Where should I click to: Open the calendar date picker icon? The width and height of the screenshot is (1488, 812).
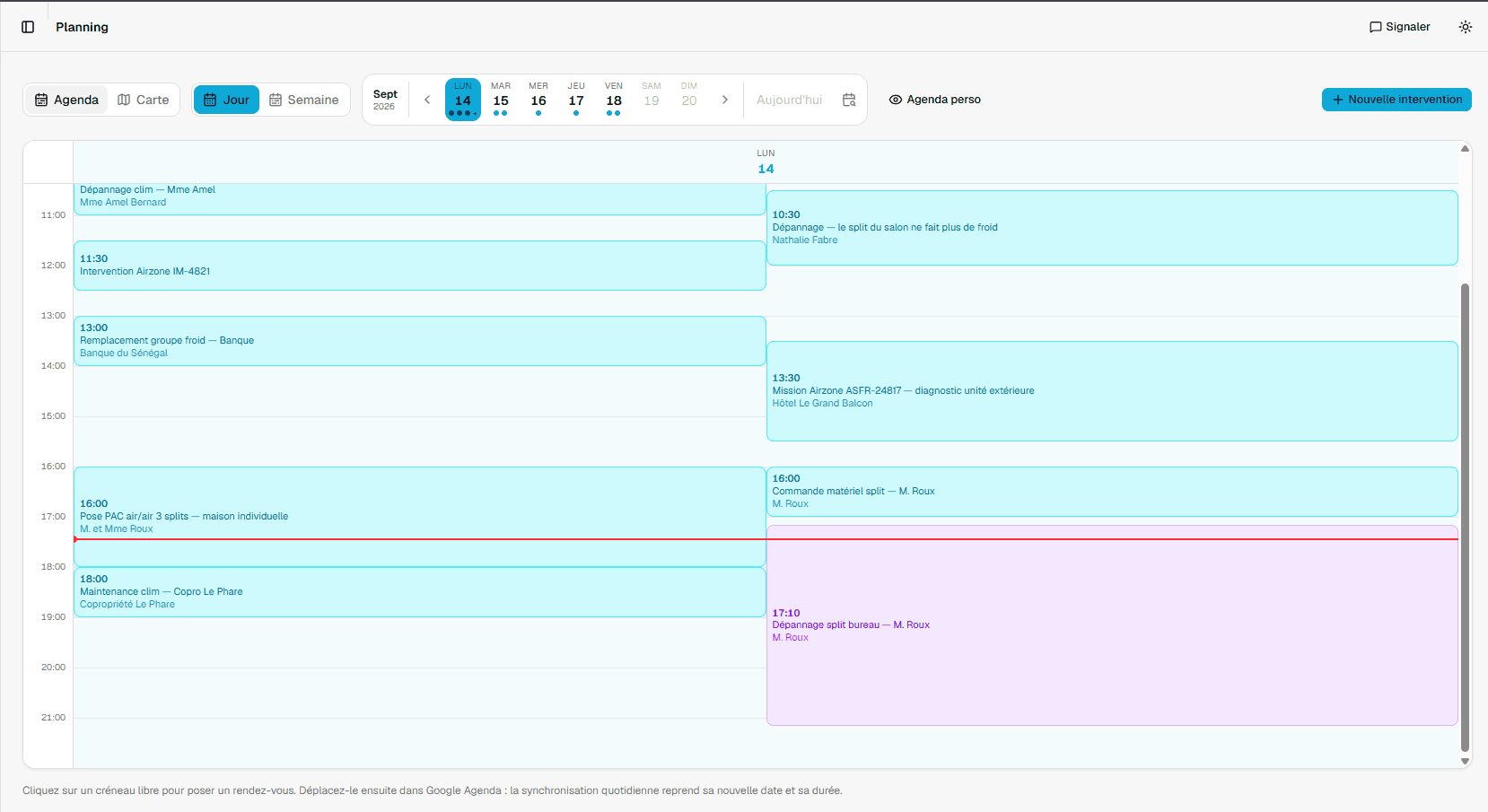click(849, 100)
